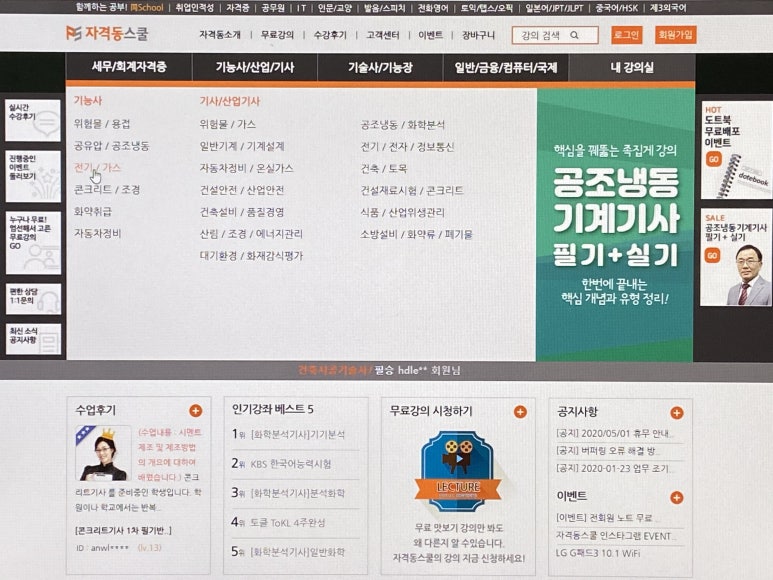Select 소방설비 / 화약류 / 폐기물
The height and width of the screenshot is (580, 773).
click(417, 235)
